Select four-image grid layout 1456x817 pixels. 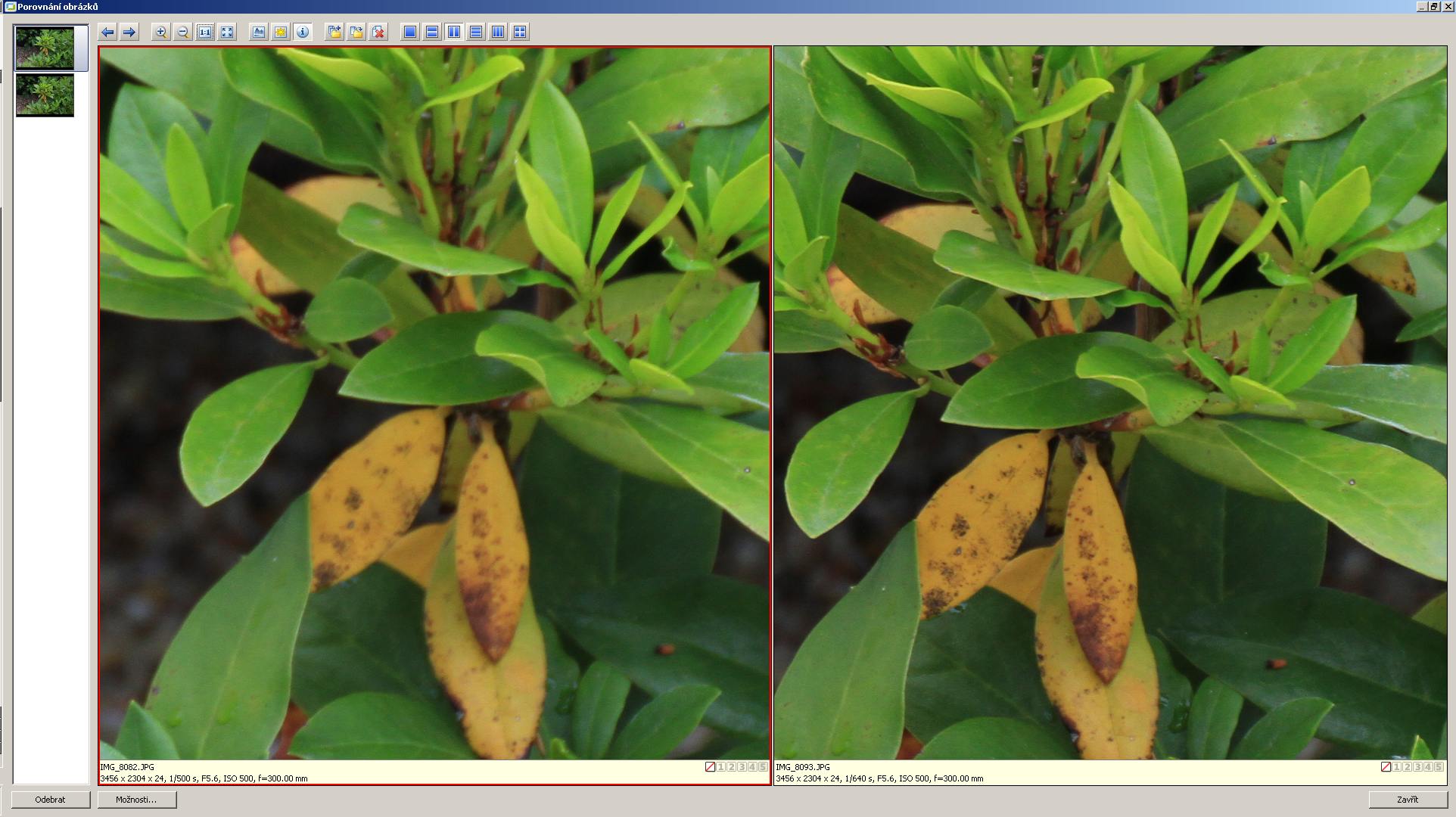520,32
